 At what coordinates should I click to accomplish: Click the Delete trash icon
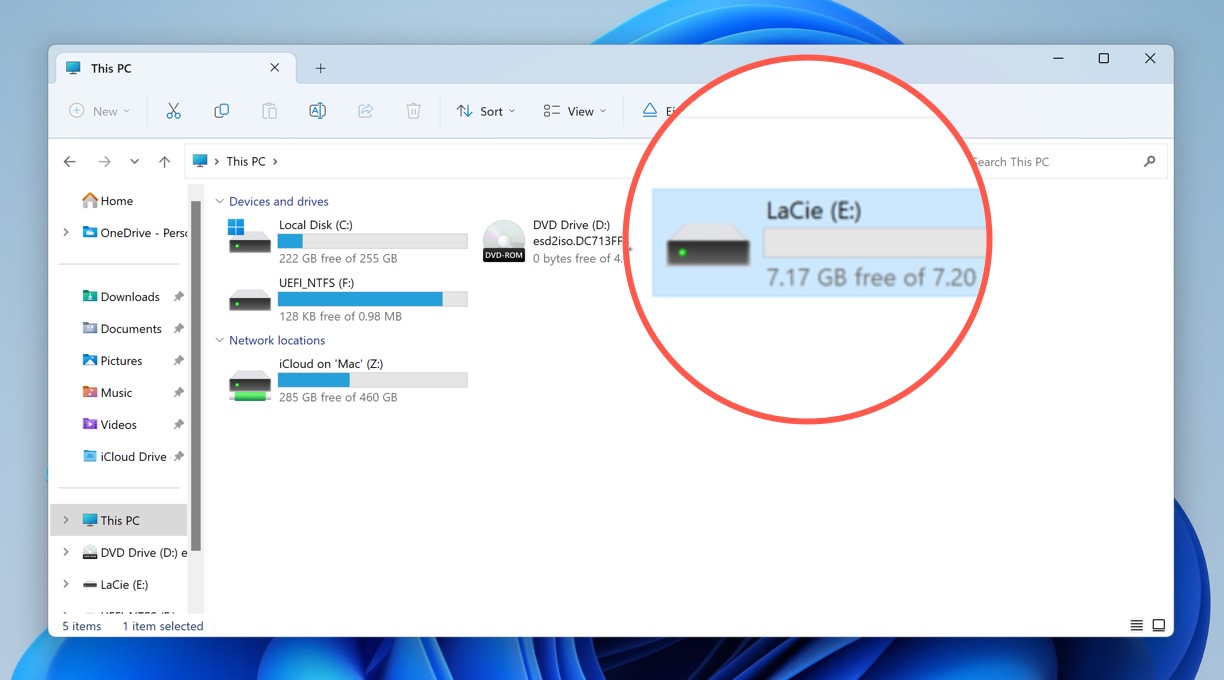click(x=413, y=111)
